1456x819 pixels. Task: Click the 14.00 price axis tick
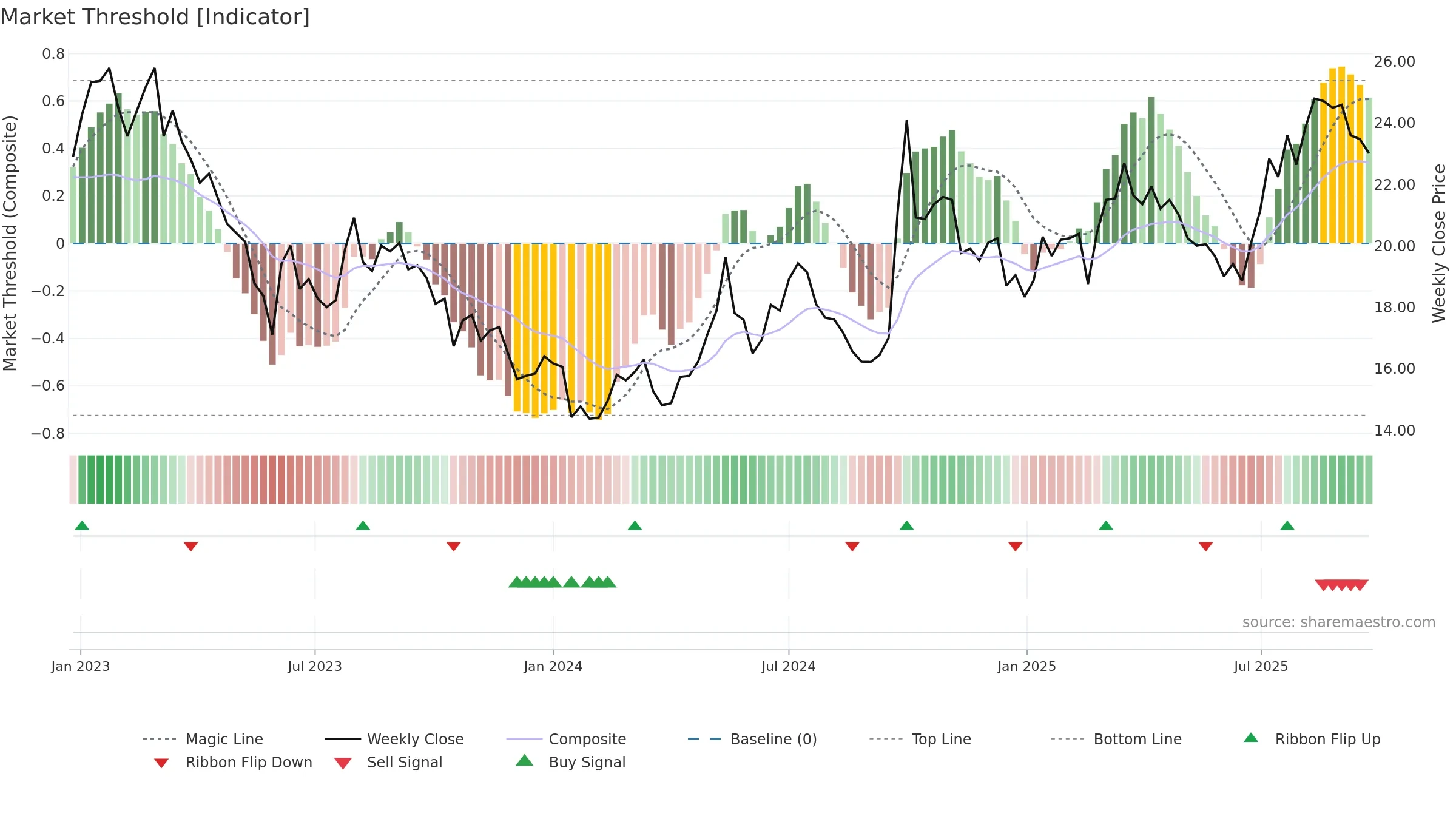tap(1394, 431)
